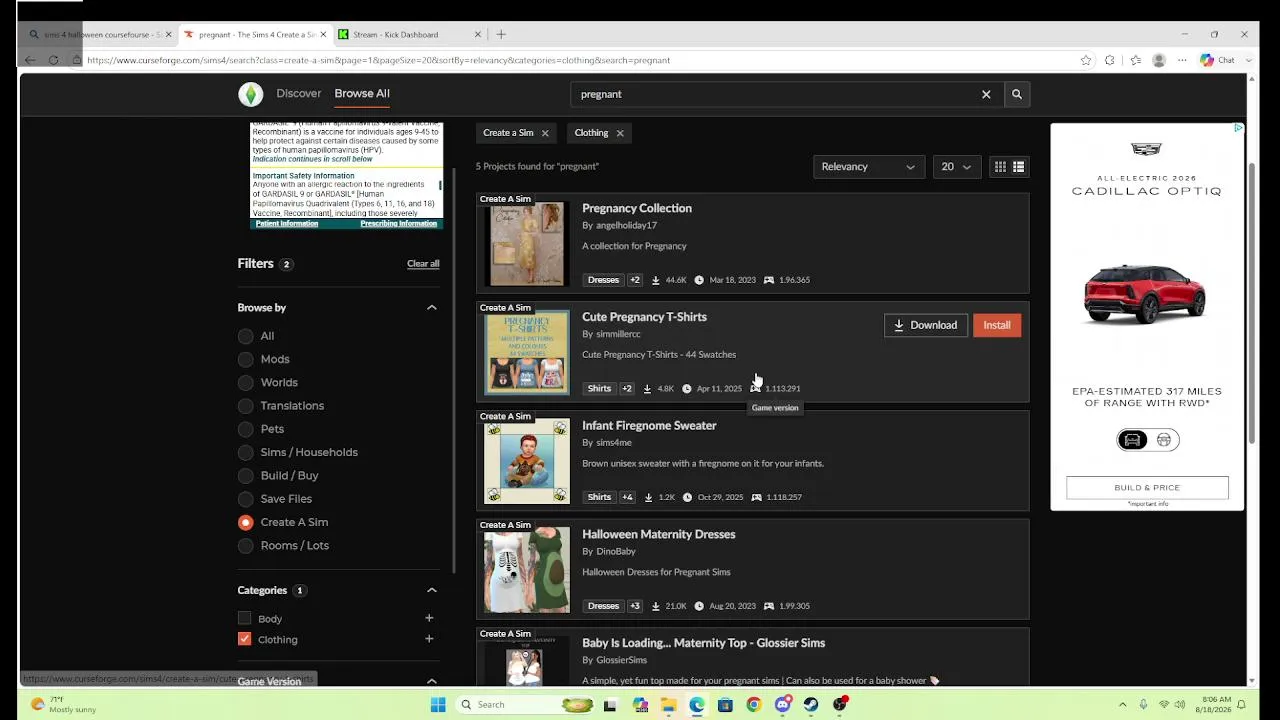Image resolution: width=1280 pixels, height=720 pixels.
Task: Open Google Chrome from the taskbar
Action: click(754, 705)
